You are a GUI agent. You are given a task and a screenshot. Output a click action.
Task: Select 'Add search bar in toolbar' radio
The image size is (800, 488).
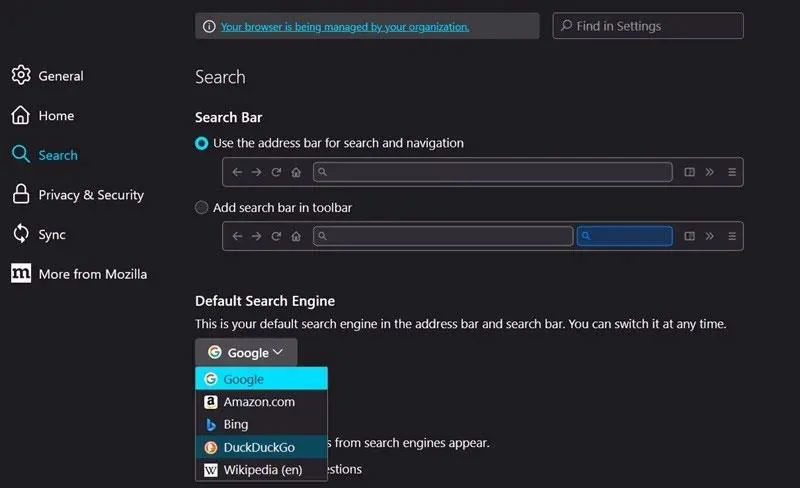tap(202, 207)
